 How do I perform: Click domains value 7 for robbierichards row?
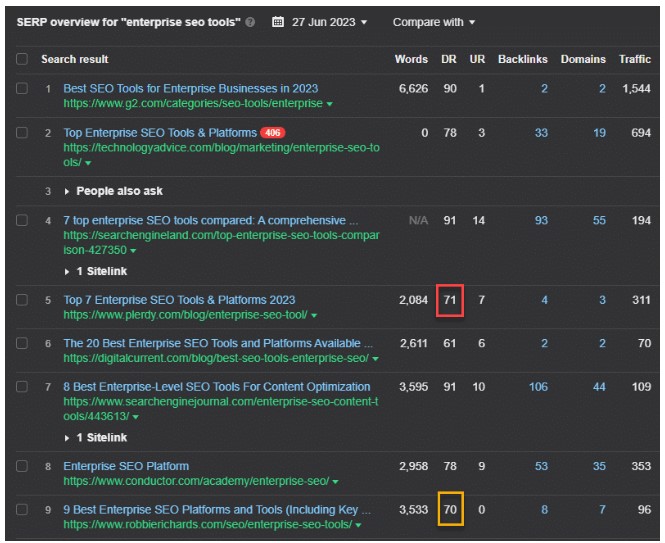click(603, 509)
